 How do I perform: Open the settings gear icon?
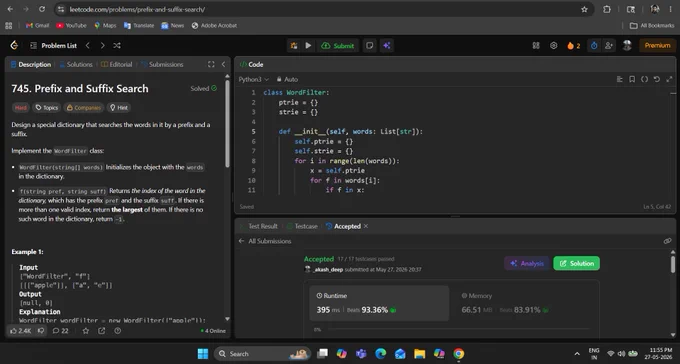(x=554, y=46)
